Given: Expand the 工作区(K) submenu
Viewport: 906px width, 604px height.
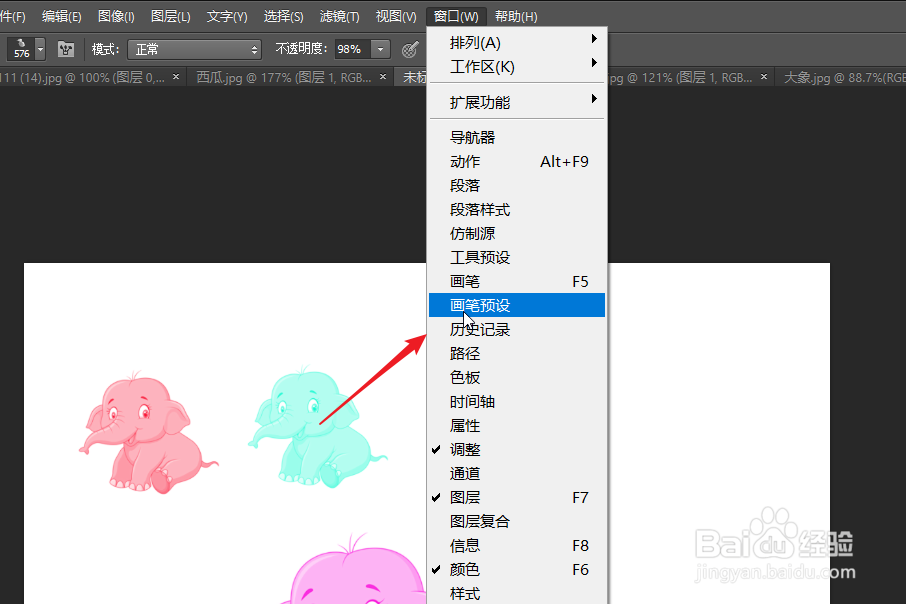Looking at the screenshot, I should coord(517,67).
